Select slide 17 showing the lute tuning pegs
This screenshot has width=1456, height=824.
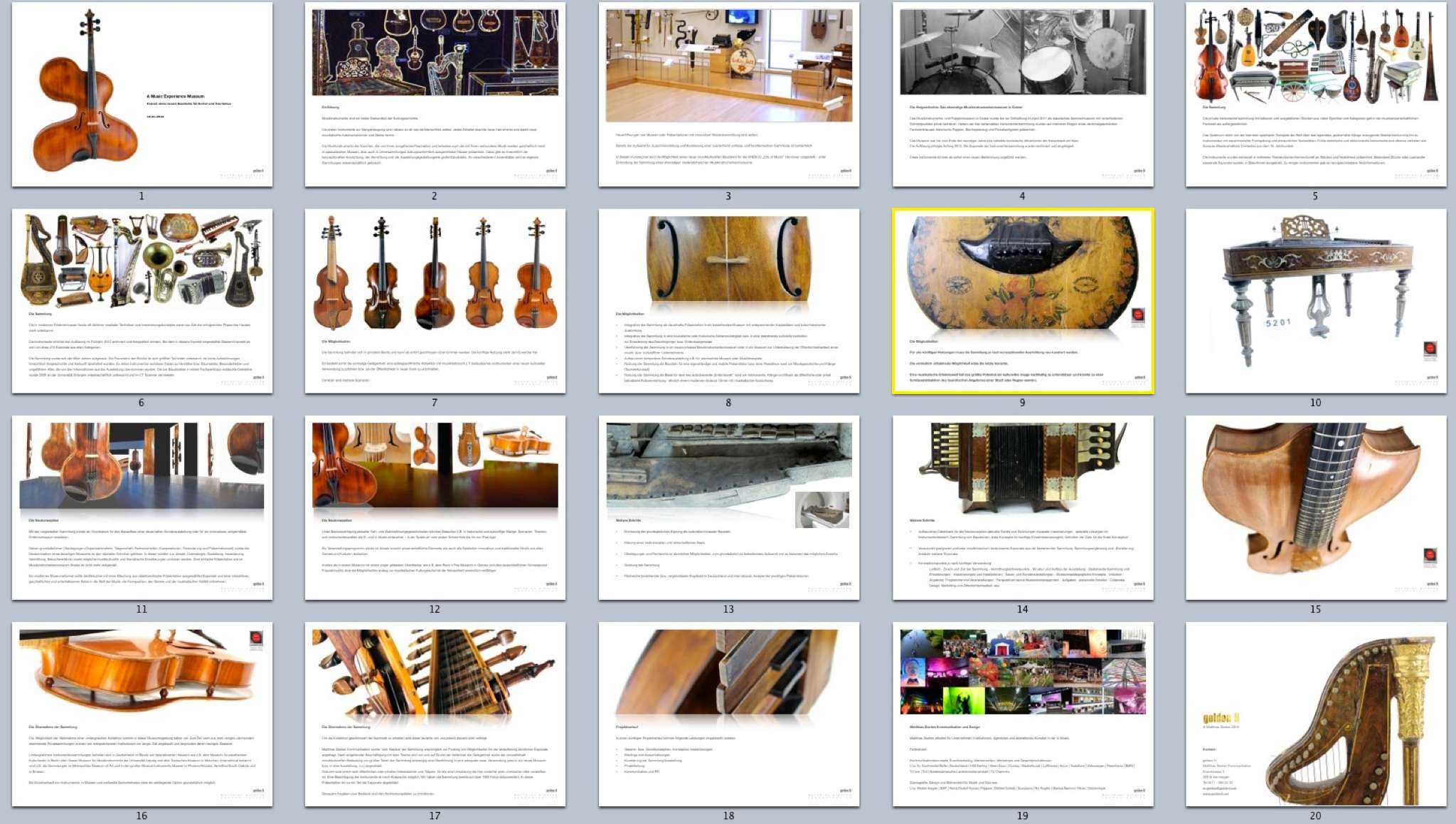pyautogui.click(x=435, y=714)
